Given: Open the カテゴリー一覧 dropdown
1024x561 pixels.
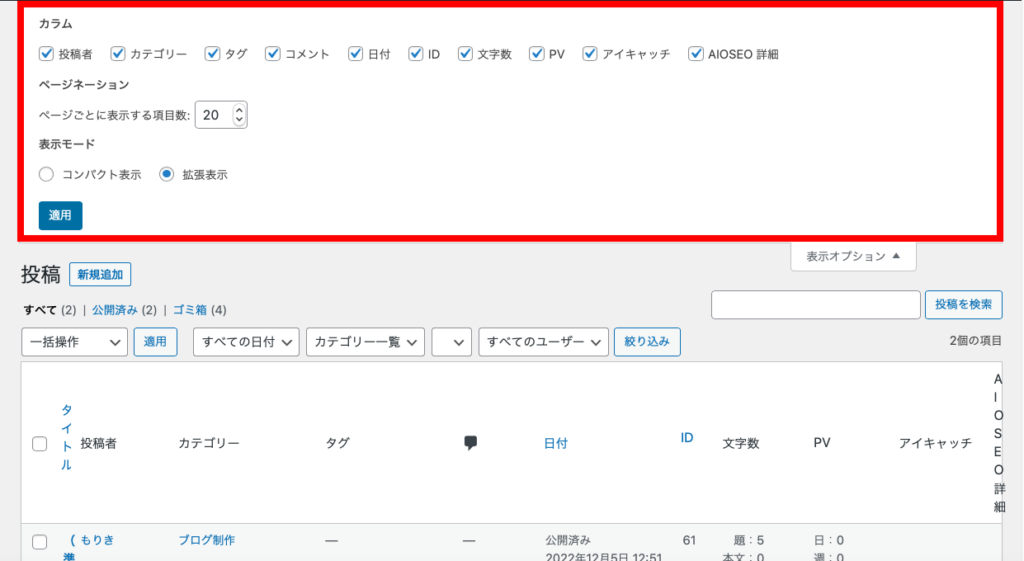Looking at the screenshot, I should tap(366, 342).
